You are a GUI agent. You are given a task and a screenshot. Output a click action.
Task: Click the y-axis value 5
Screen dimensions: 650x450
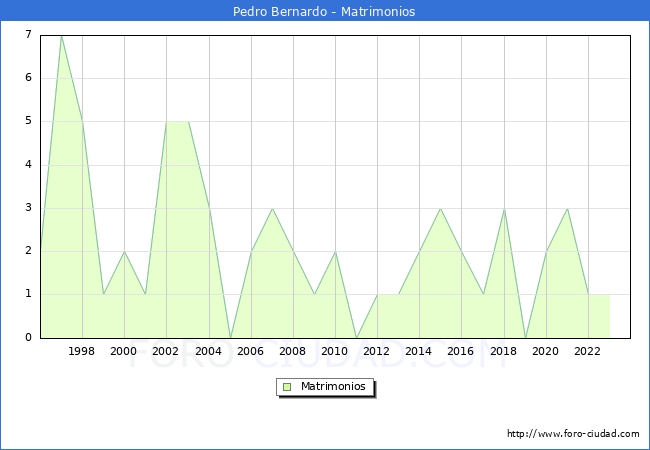pos(28,121)
